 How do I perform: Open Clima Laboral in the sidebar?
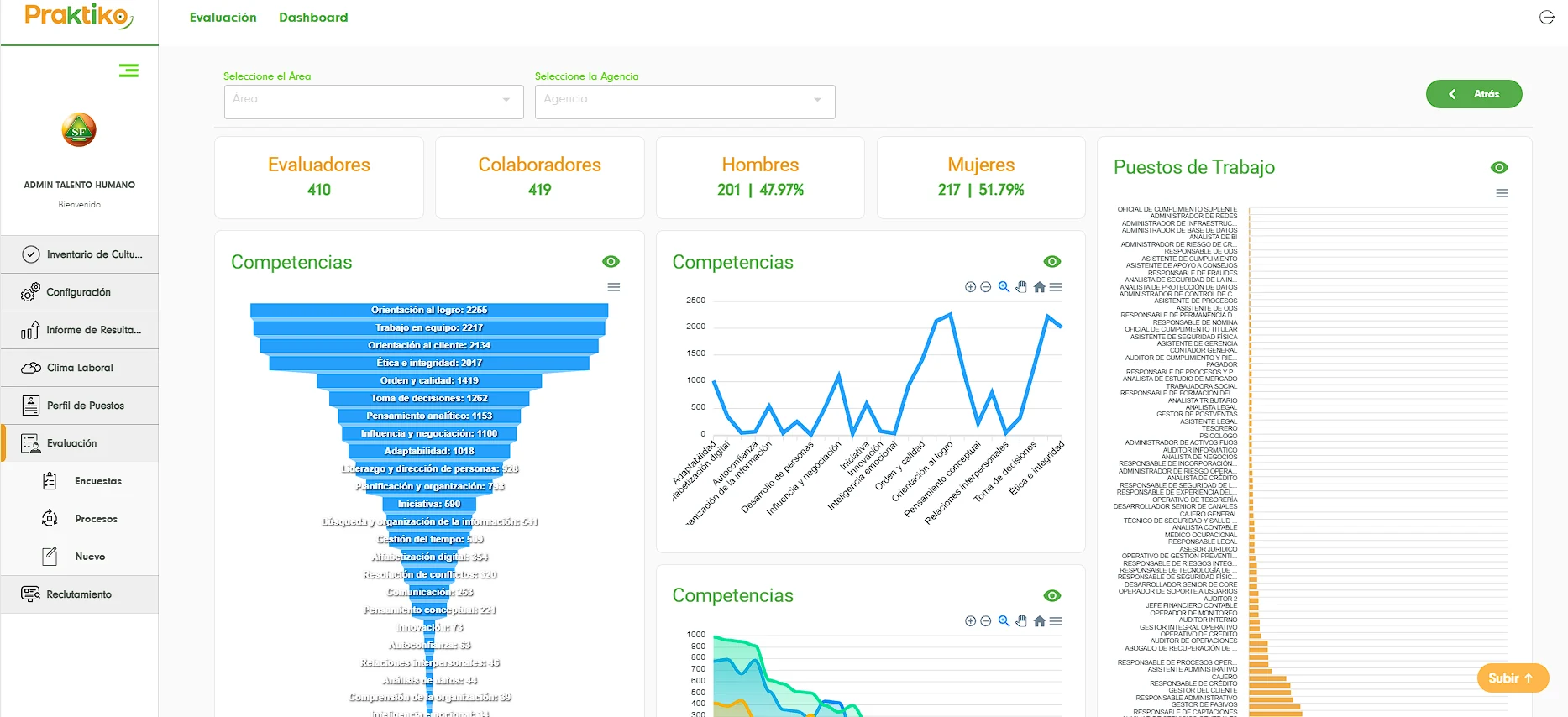80,368
